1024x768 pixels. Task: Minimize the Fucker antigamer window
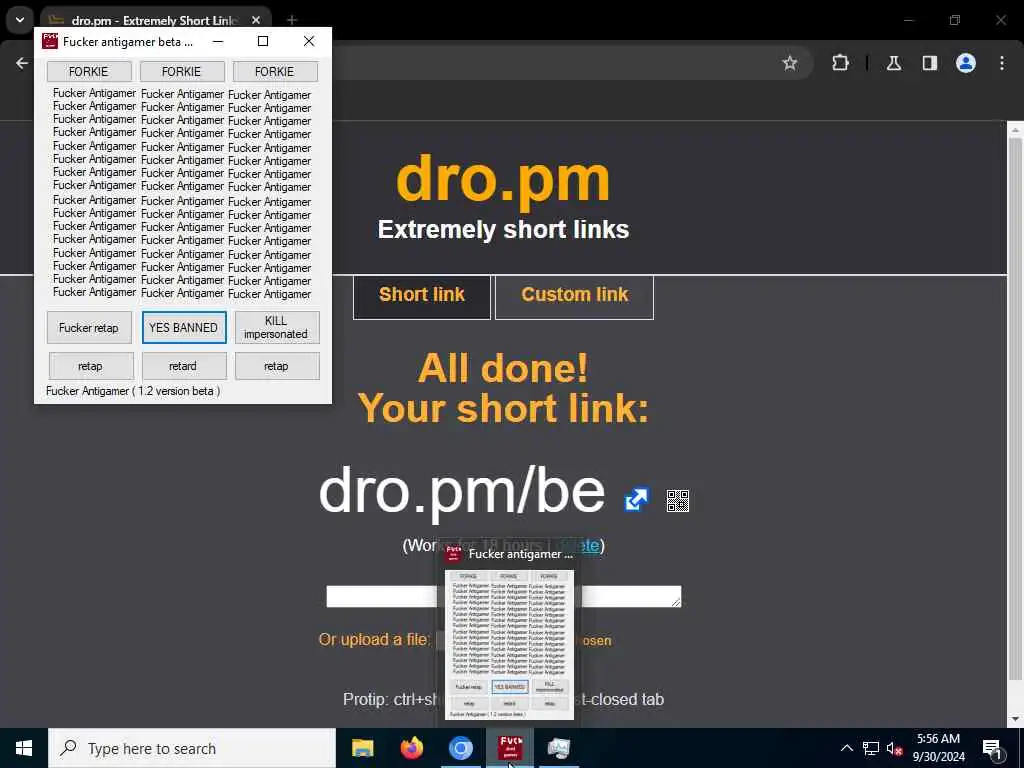[x=218, y=41]
